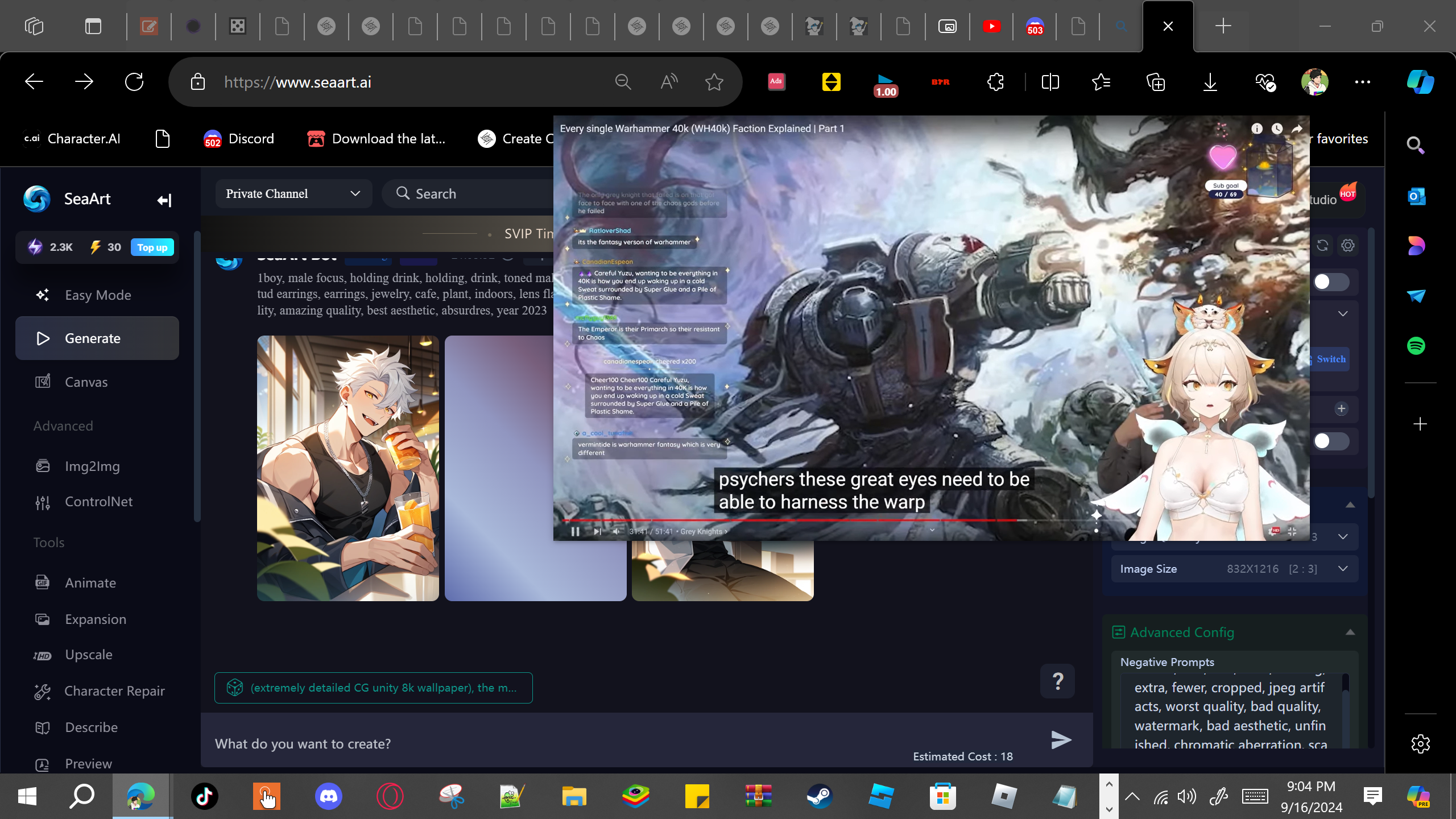Open File Explorer from the taskbar

click(x=574, y=796)
